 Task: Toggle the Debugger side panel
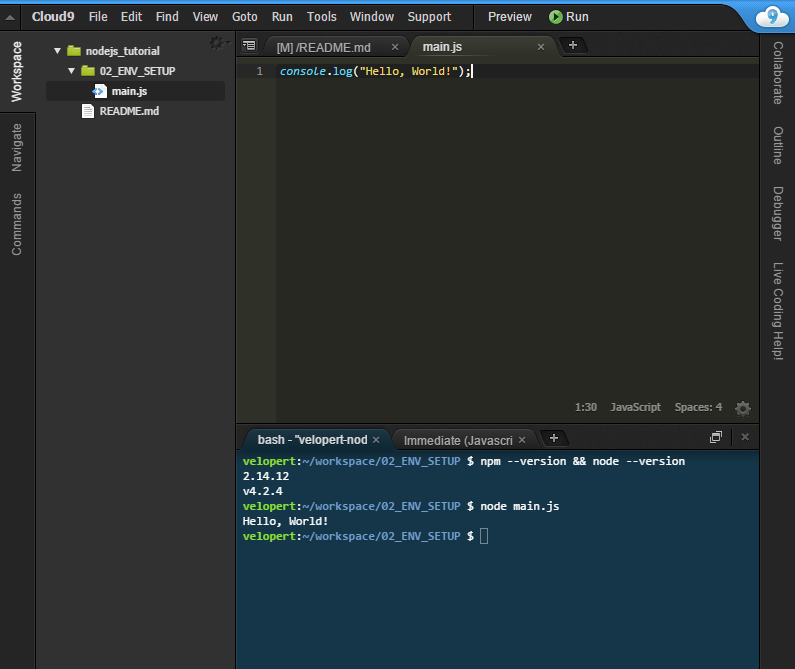(x=777, y=213)
